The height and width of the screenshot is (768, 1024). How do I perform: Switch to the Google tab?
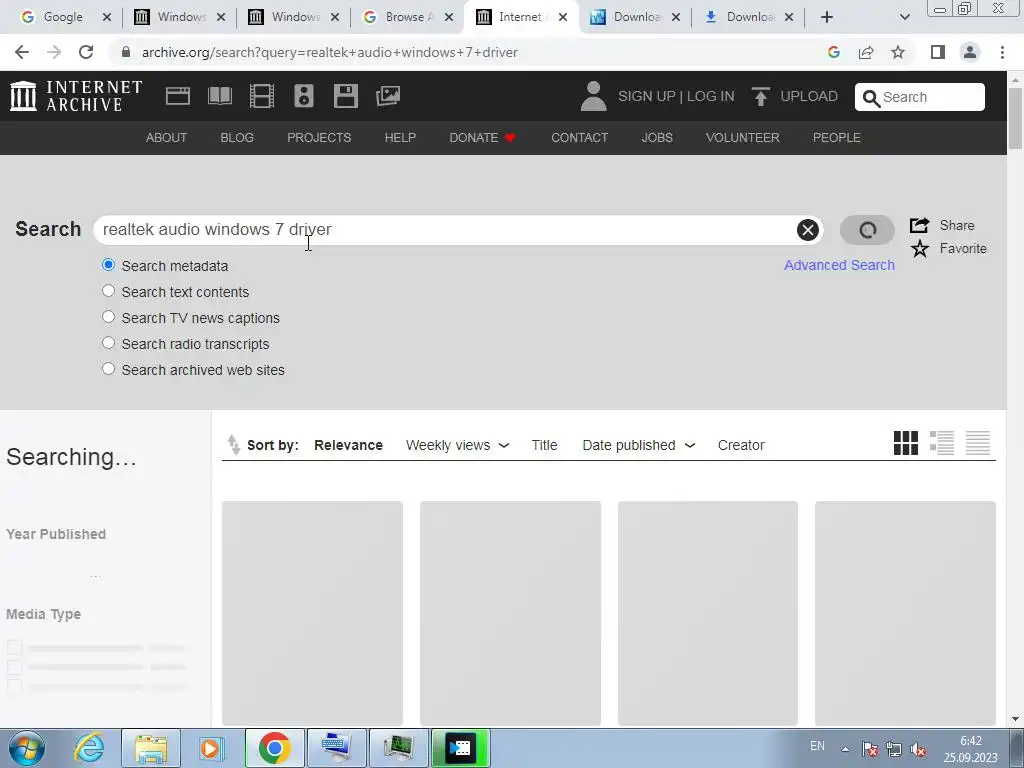(63, 17)
